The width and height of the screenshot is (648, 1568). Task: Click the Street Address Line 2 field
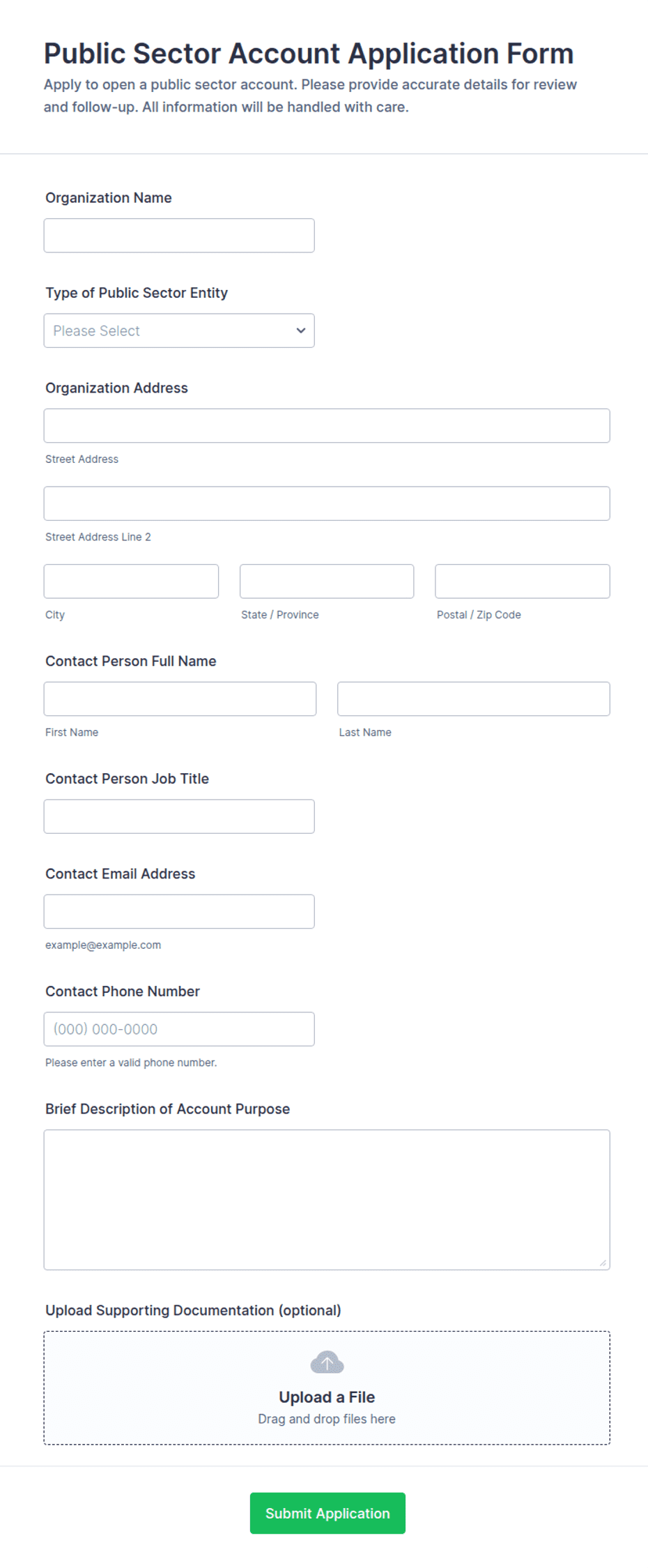327,503
